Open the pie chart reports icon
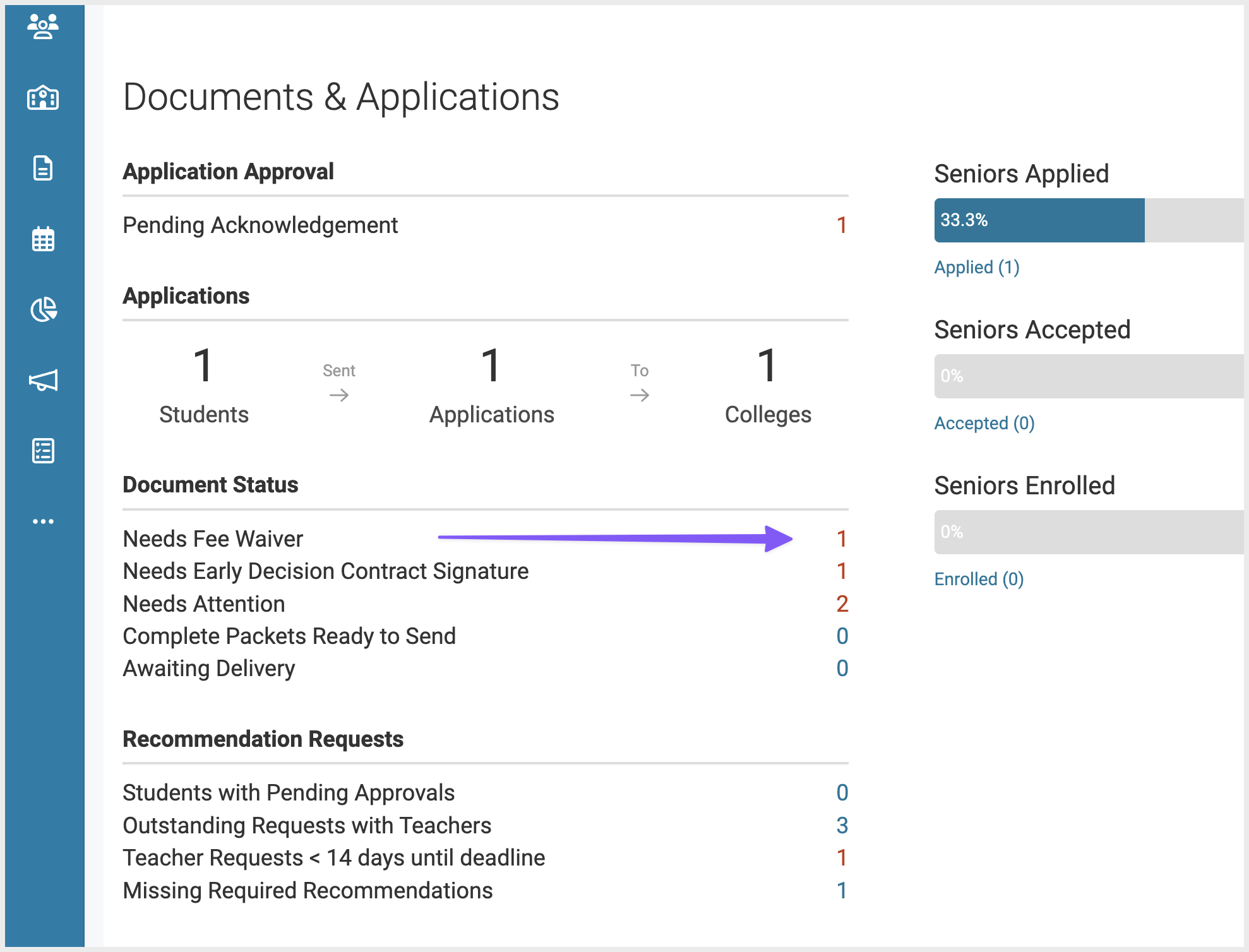This screenshot has height=952, width=1249. click(43, 309)
